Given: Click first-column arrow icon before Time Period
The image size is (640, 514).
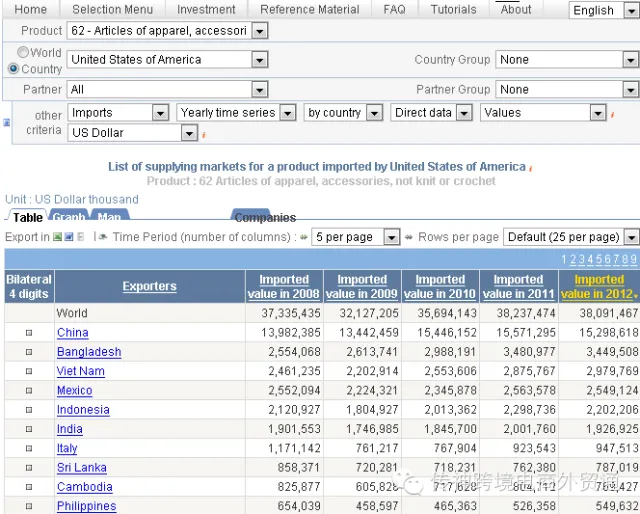Looking at the screenshot, I should click(x=101, y=237).
